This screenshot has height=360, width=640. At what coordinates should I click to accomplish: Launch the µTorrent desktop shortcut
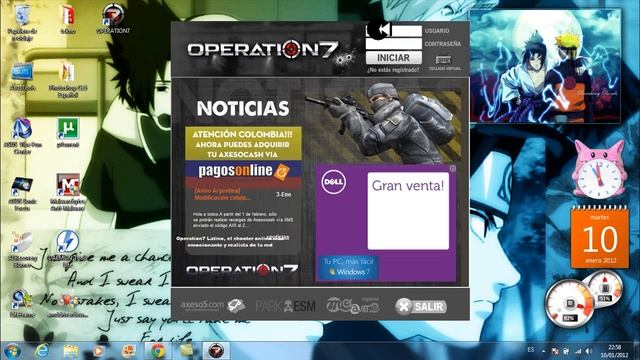point(67,129)
